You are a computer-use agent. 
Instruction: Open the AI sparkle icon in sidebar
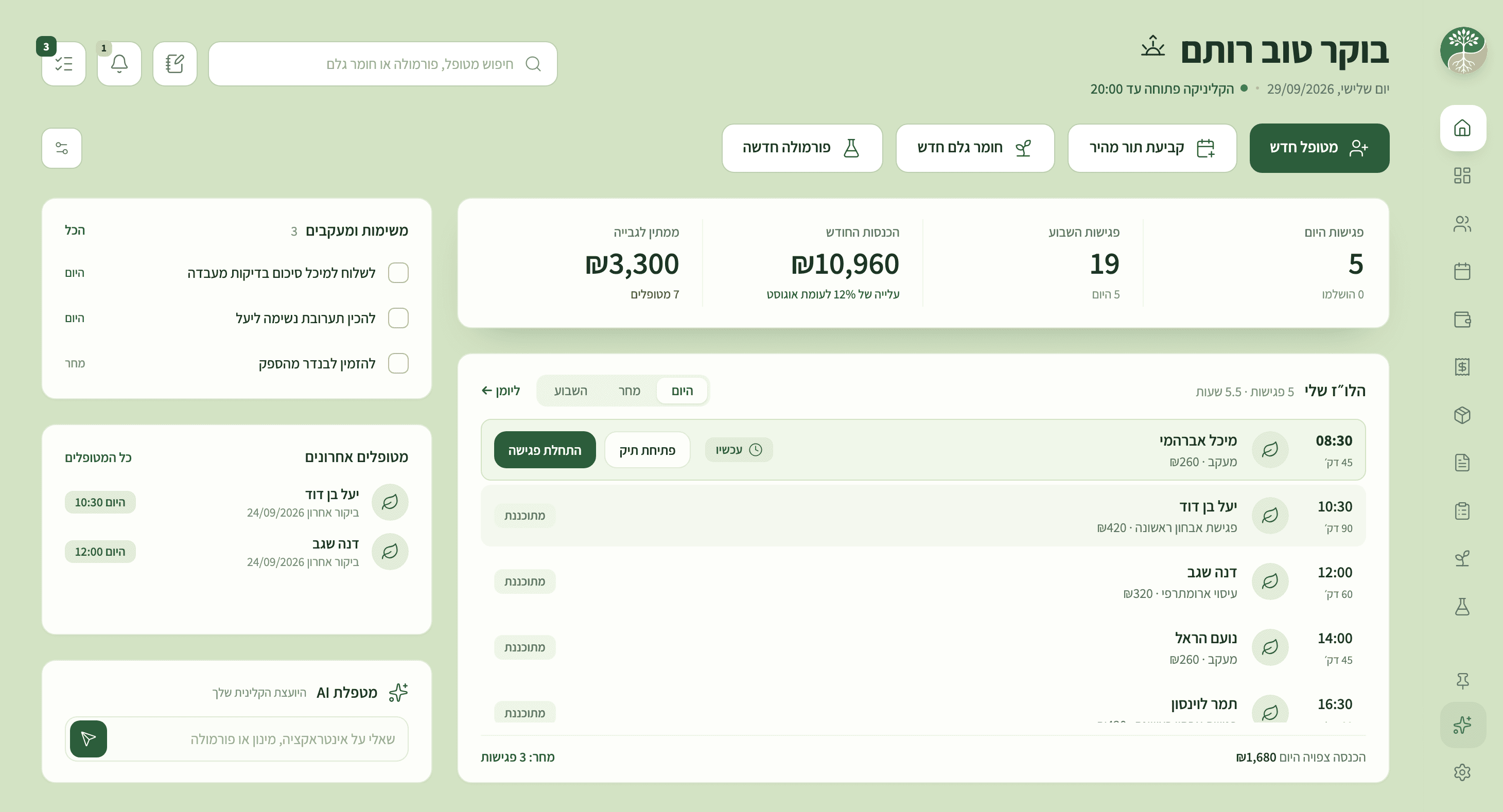[1462, 725]
